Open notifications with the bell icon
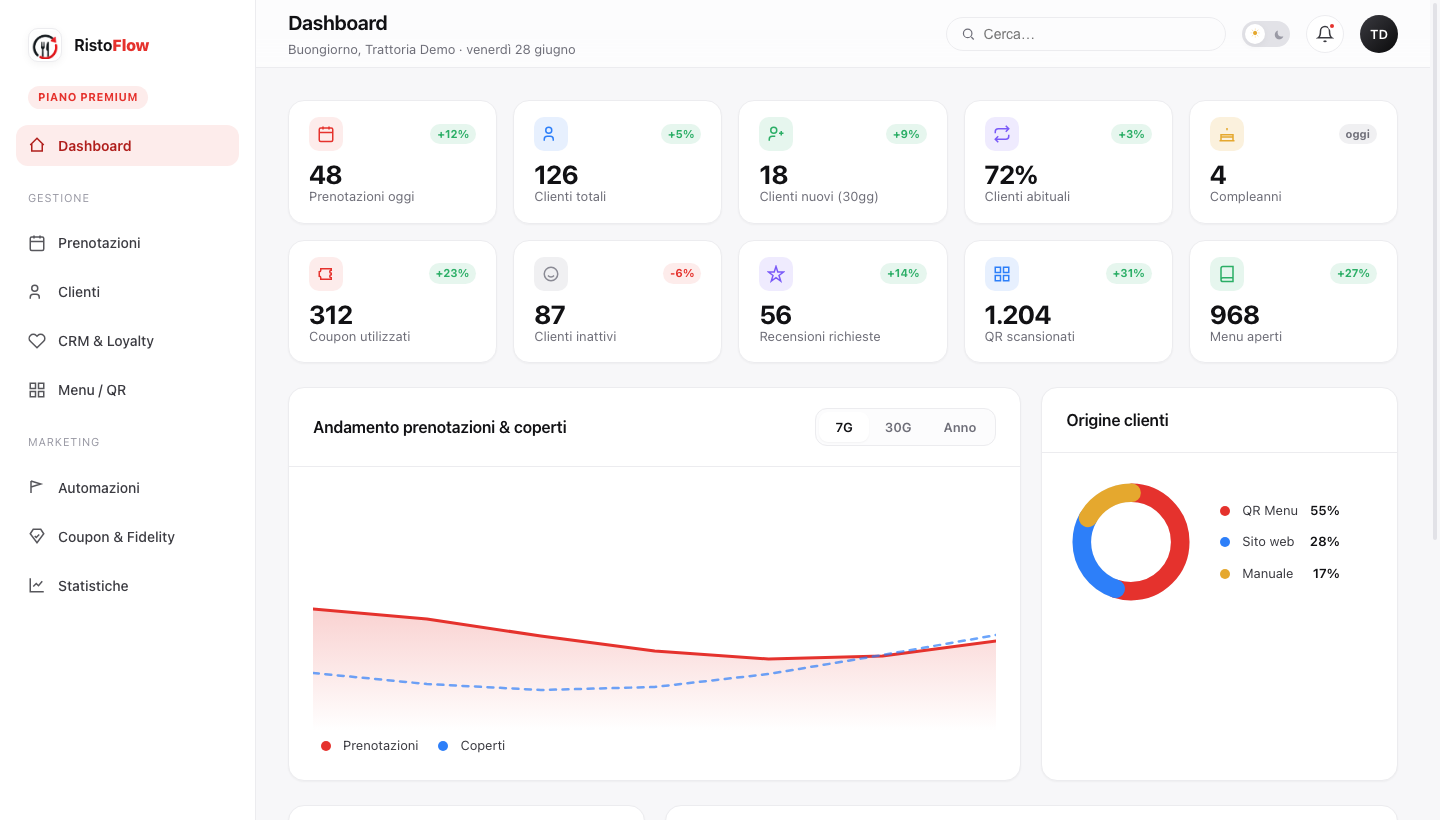This screenshot has width=1440, height=820. pos(1325,34)
